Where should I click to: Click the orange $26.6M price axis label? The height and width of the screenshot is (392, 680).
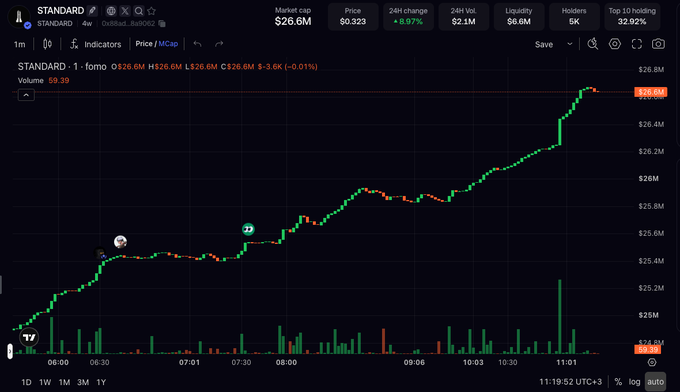(651, 92)
